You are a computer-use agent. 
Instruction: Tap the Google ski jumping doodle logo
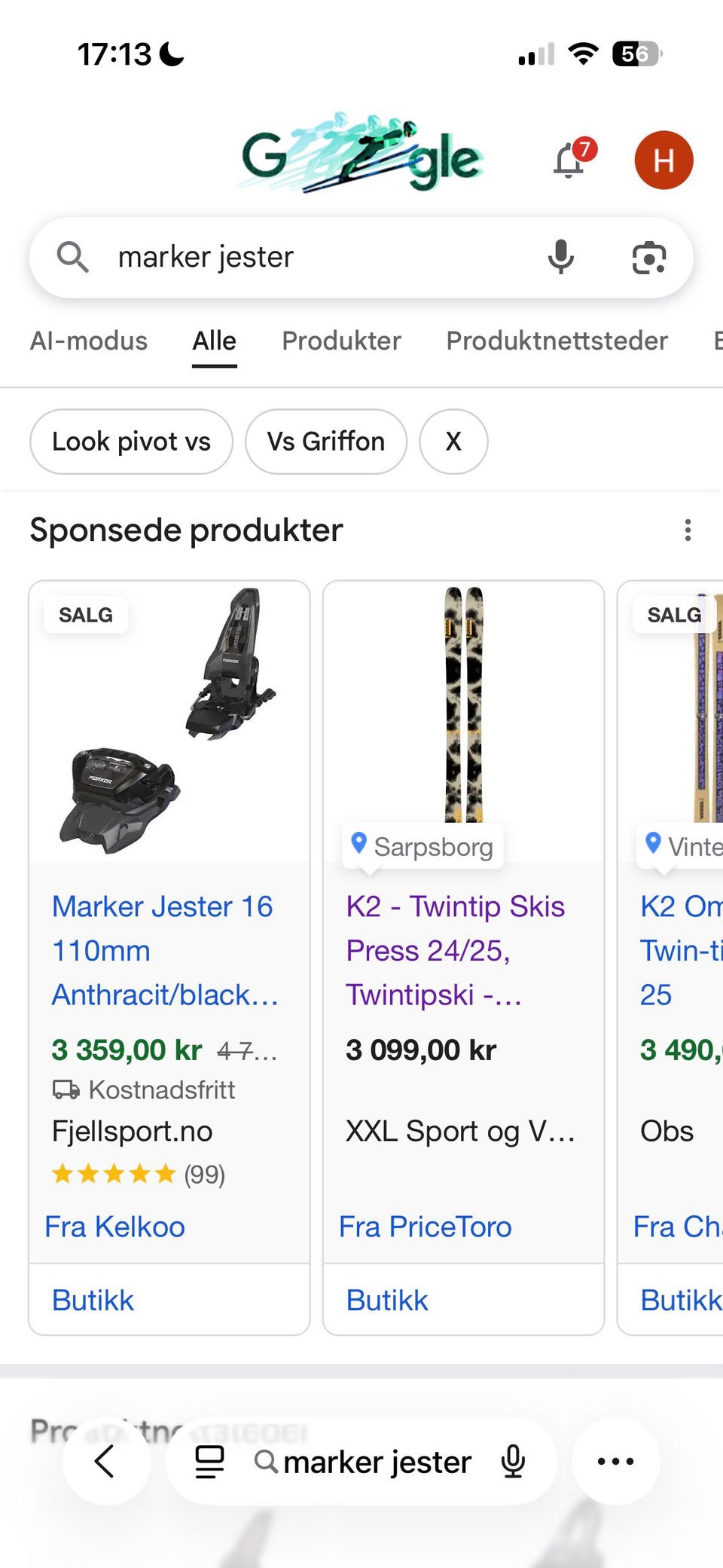(361, 154)
